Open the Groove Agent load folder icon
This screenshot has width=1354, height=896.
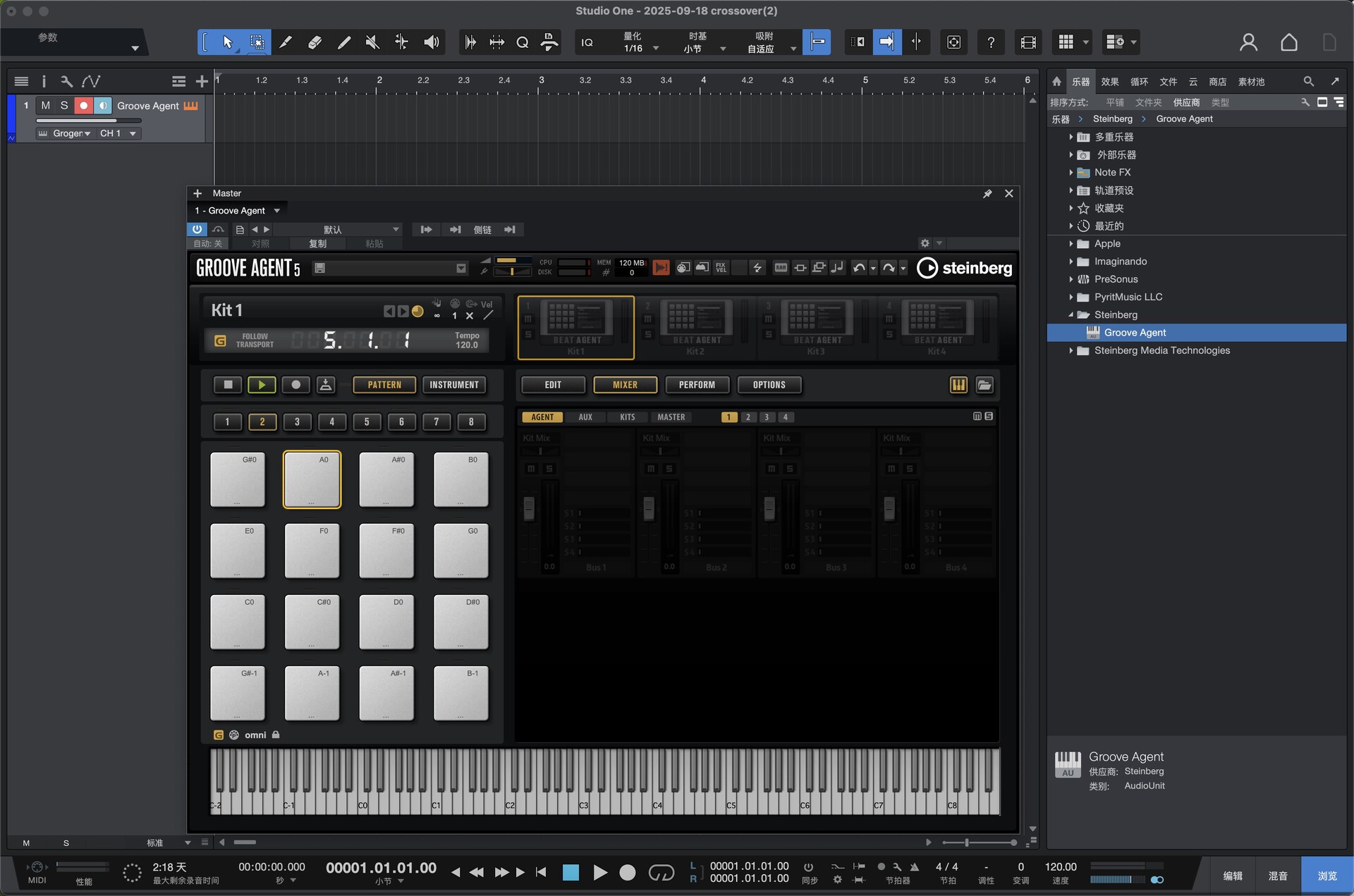[x=984, y=385]
